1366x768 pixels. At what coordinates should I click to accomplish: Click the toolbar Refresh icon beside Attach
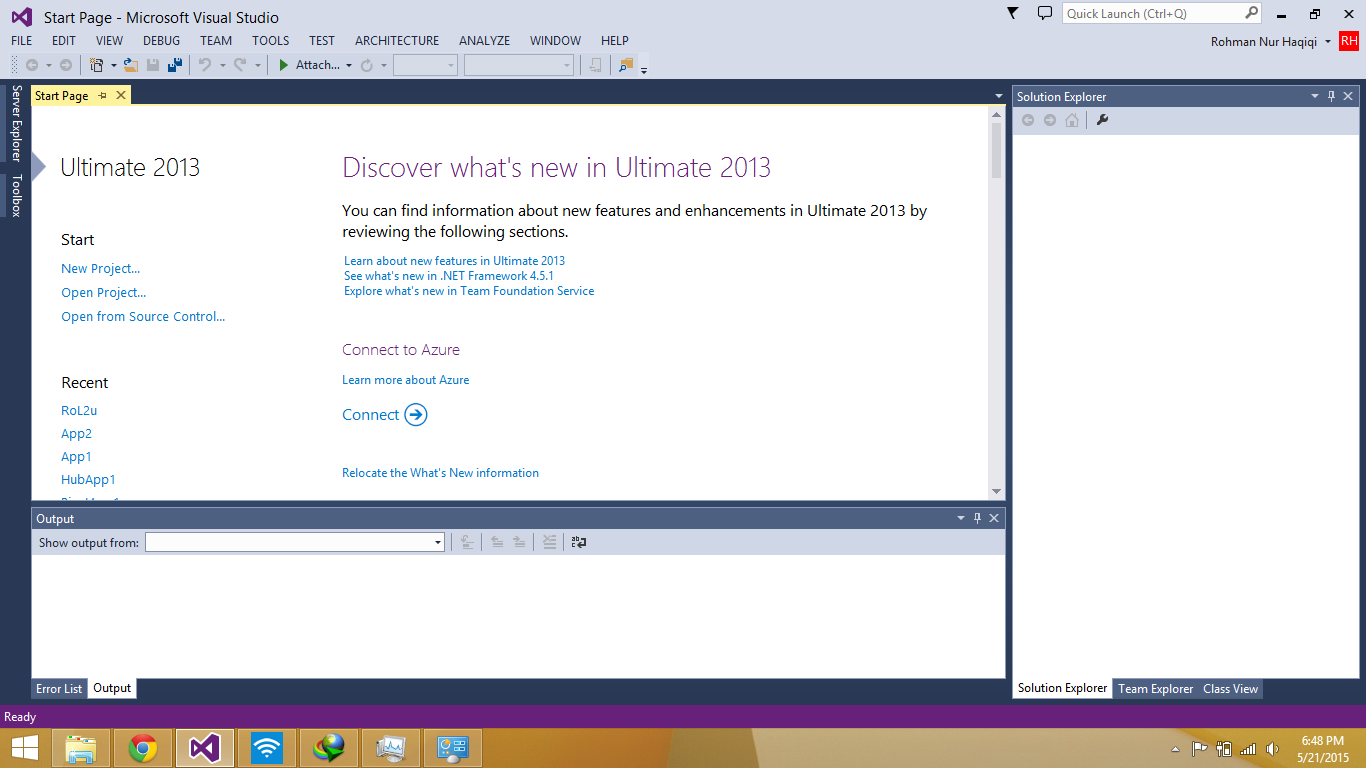click(367, 65)
